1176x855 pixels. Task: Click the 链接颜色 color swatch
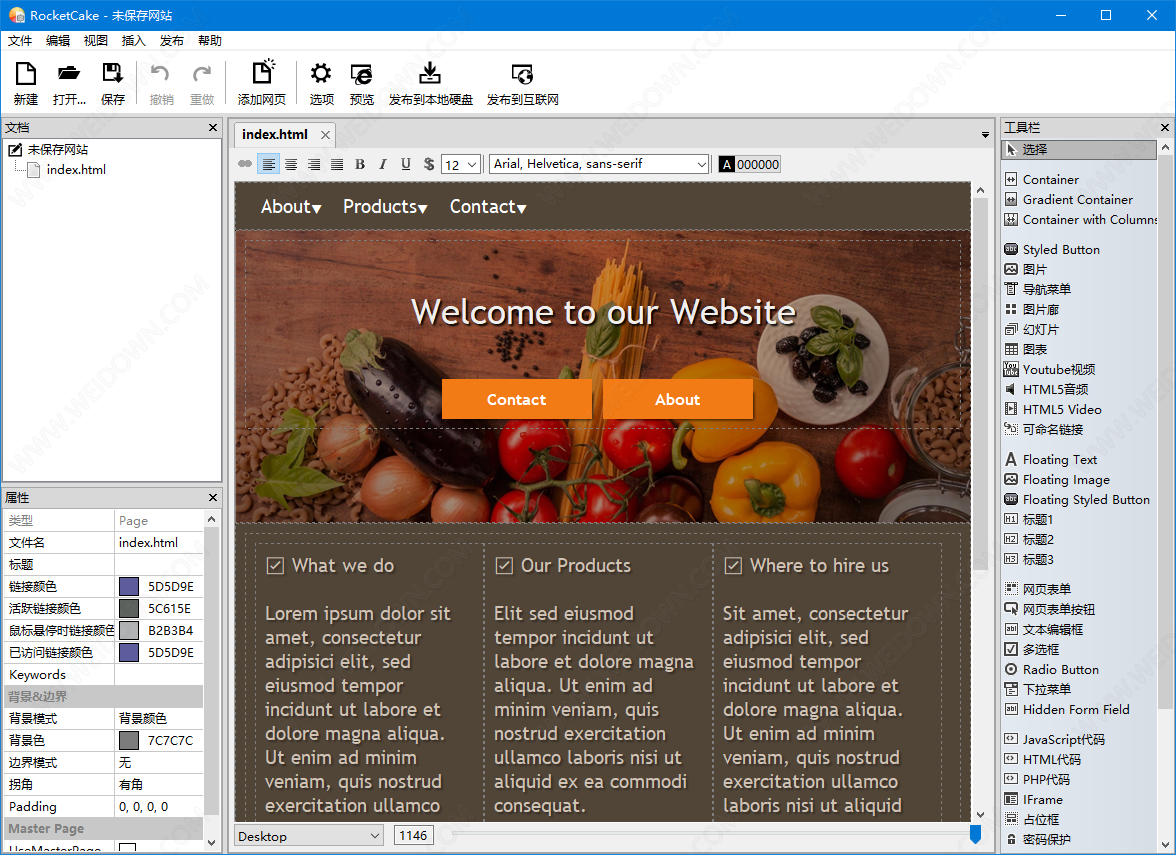point(129,586)
